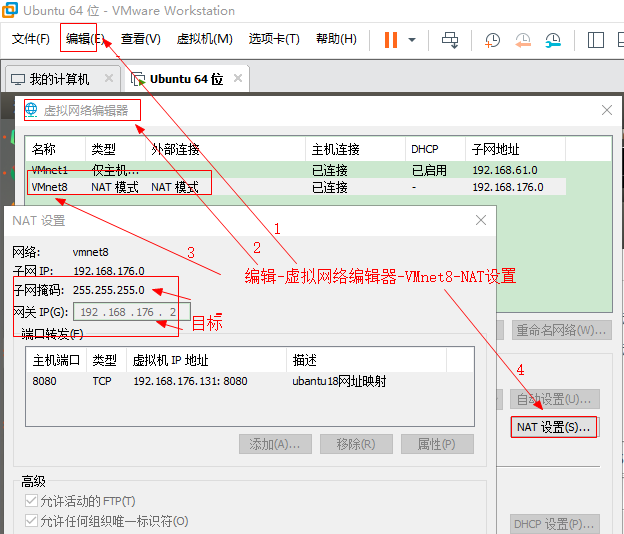Toggle the library sidebar view
Viewport: 624px width, 534px height.
click(596, 40)
